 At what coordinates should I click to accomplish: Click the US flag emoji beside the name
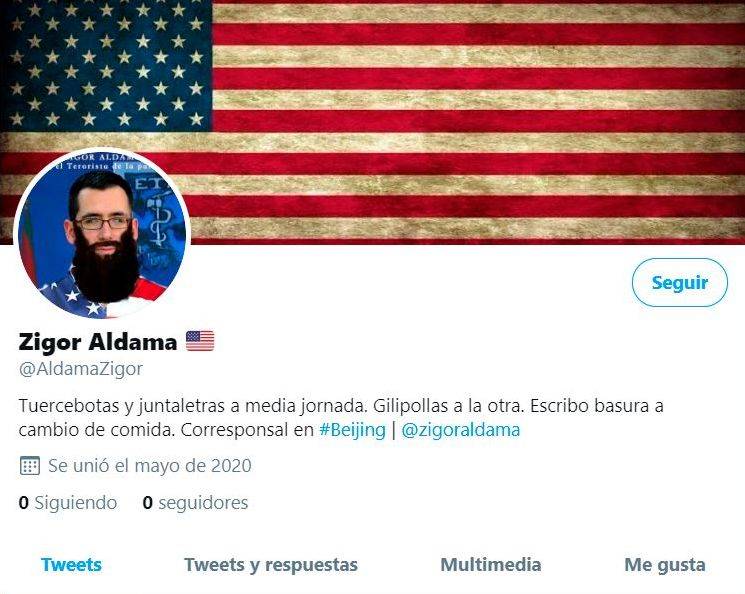tap(200, 341)
